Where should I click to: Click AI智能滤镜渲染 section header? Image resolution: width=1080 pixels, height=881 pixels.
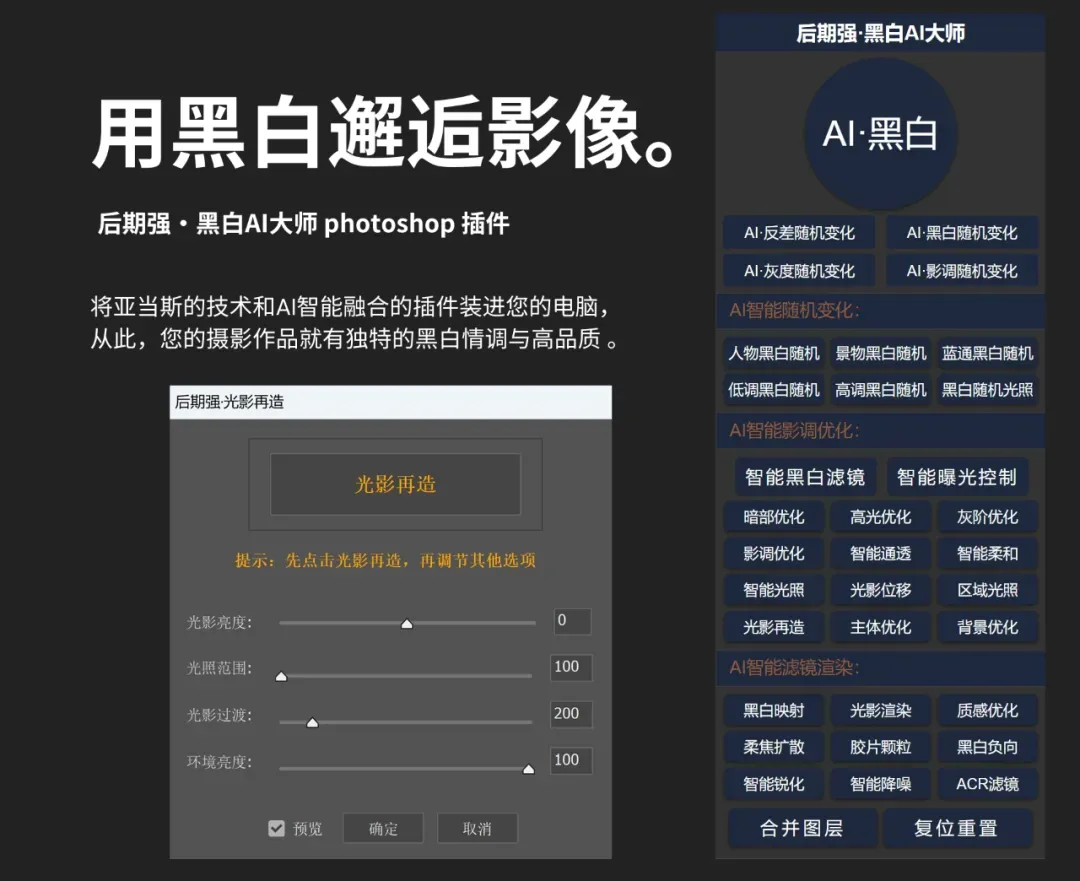tap(880, 667)
